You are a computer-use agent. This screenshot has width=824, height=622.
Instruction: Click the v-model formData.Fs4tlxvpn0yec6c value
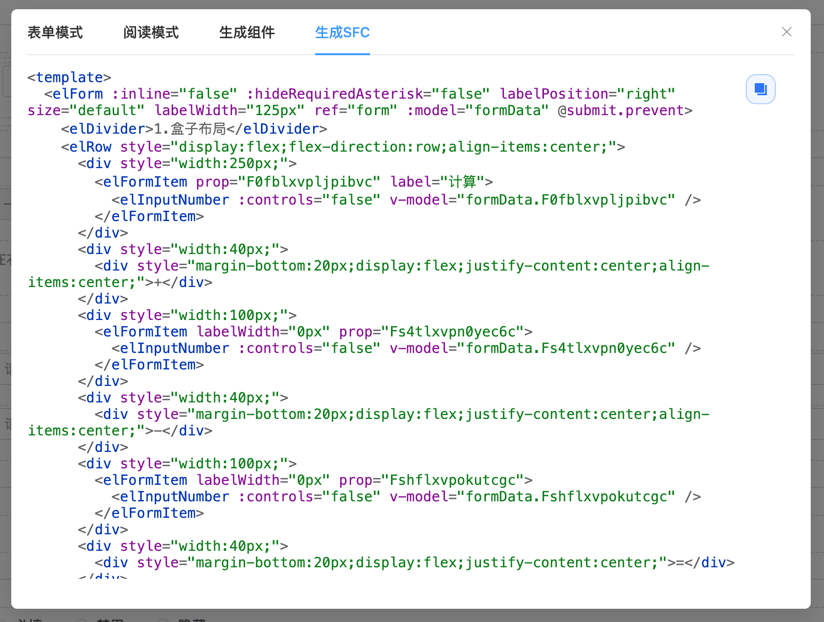(x=566, y=349)
